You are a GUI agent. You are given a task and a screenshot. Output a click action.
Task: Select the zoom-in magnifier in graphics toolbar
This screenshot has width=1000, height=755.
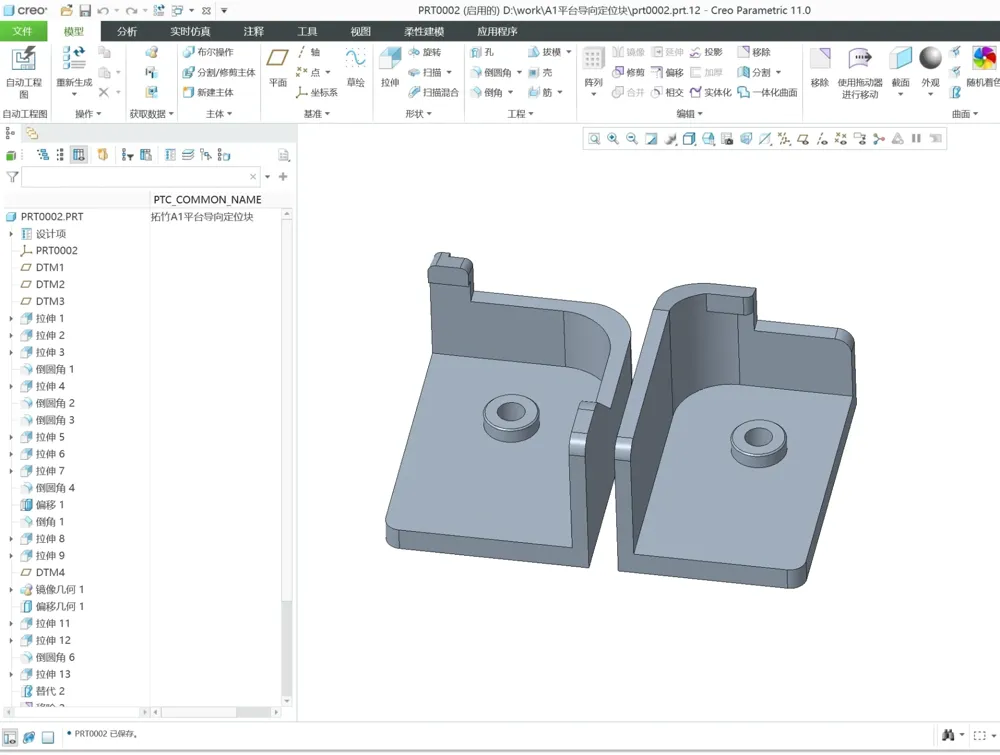[x=613, y=138]
